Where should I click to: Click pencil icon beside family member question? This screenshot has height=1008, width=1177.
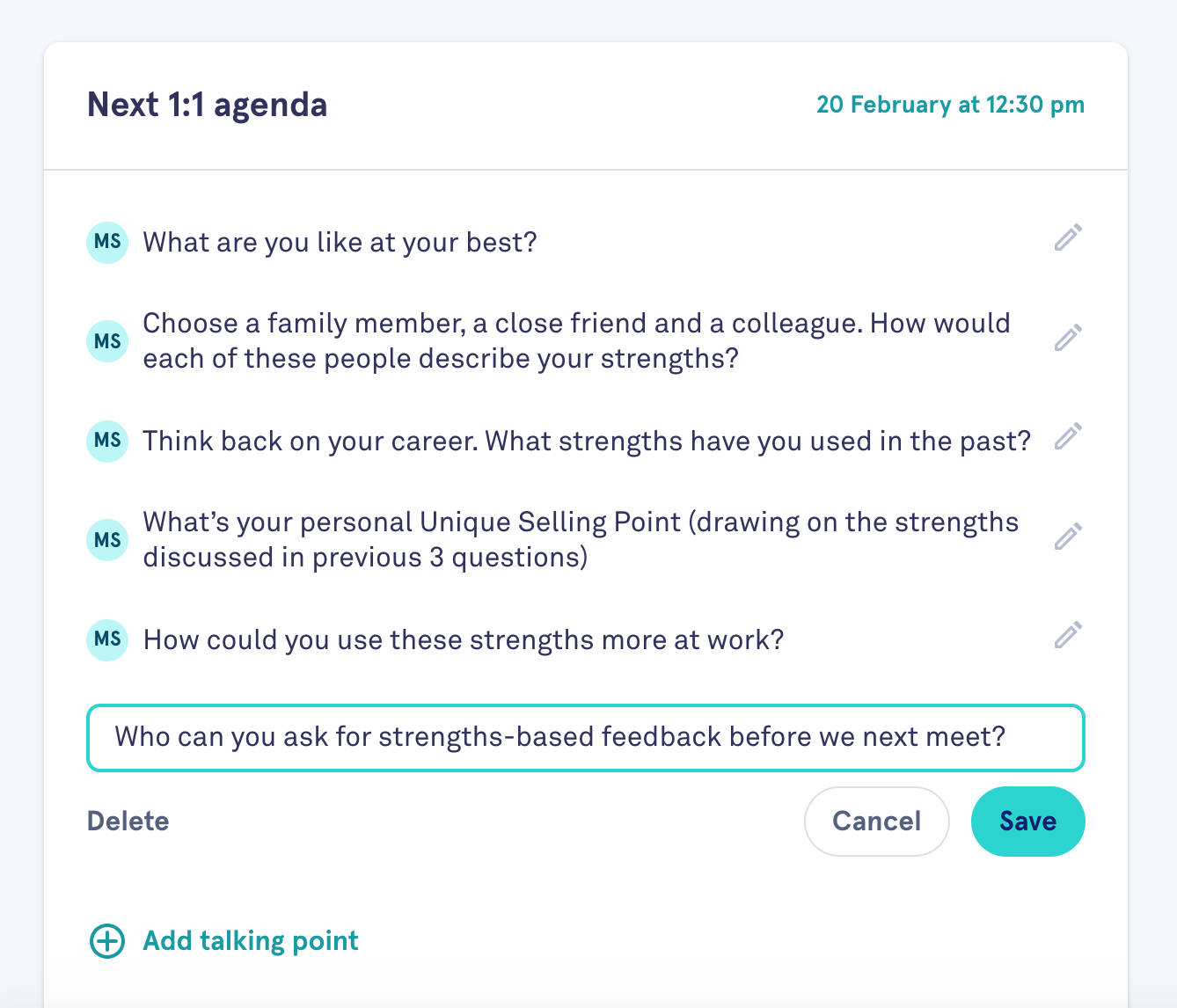pos(1068,337)
